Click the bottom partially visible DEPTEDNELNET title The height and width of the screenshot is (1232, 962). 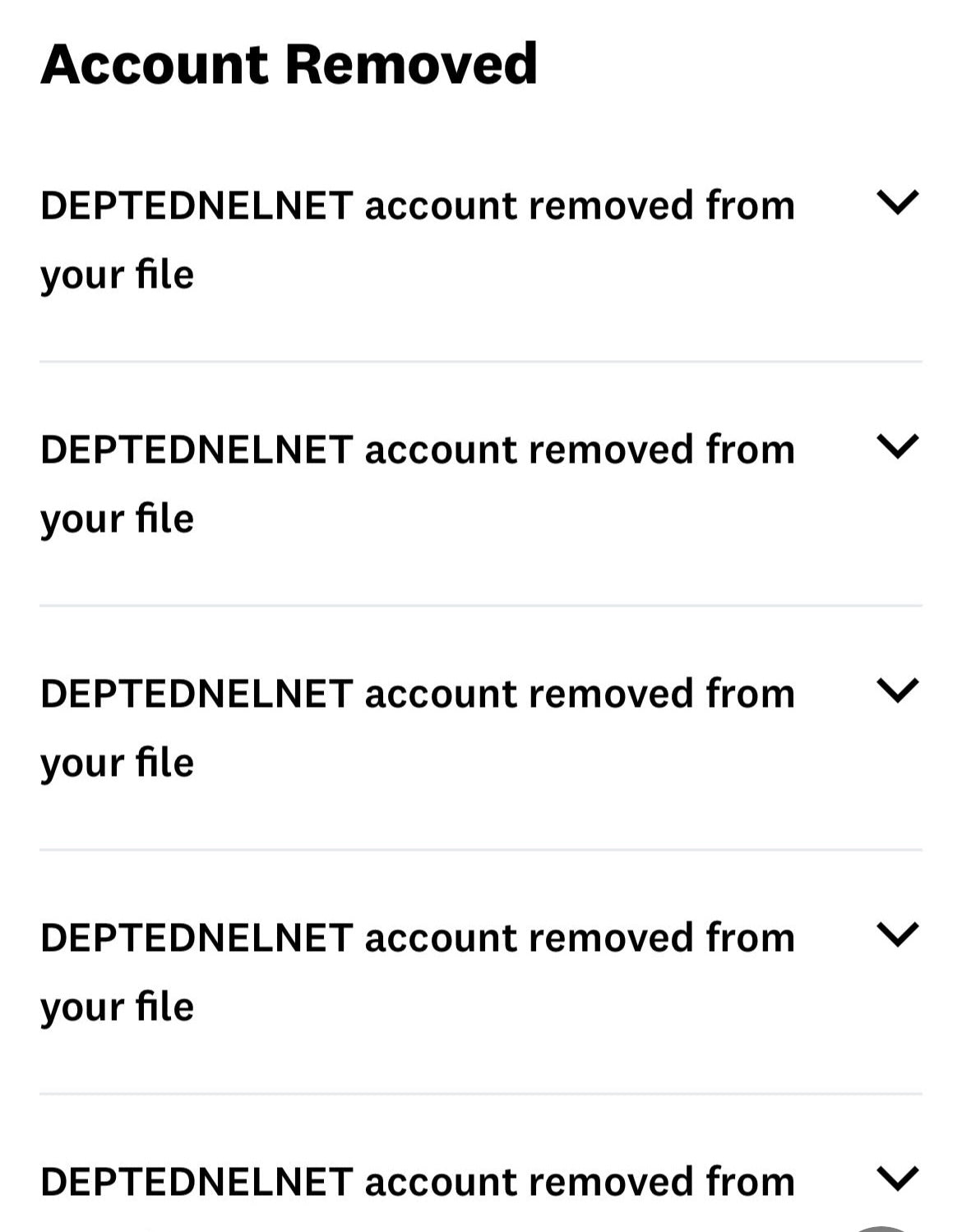[418, 1182]
